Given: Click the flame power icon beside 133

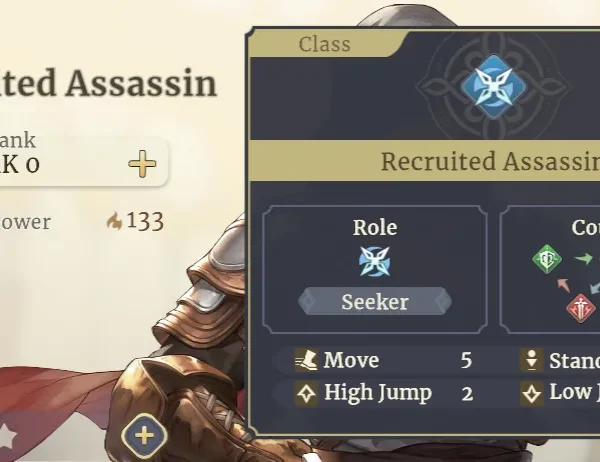Looking at the screenshot, I should click(114, 221).
